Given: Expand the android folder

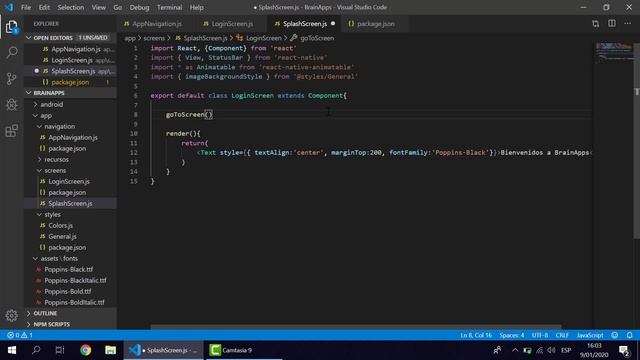Looking at the screenshot, I should (51, 104).
